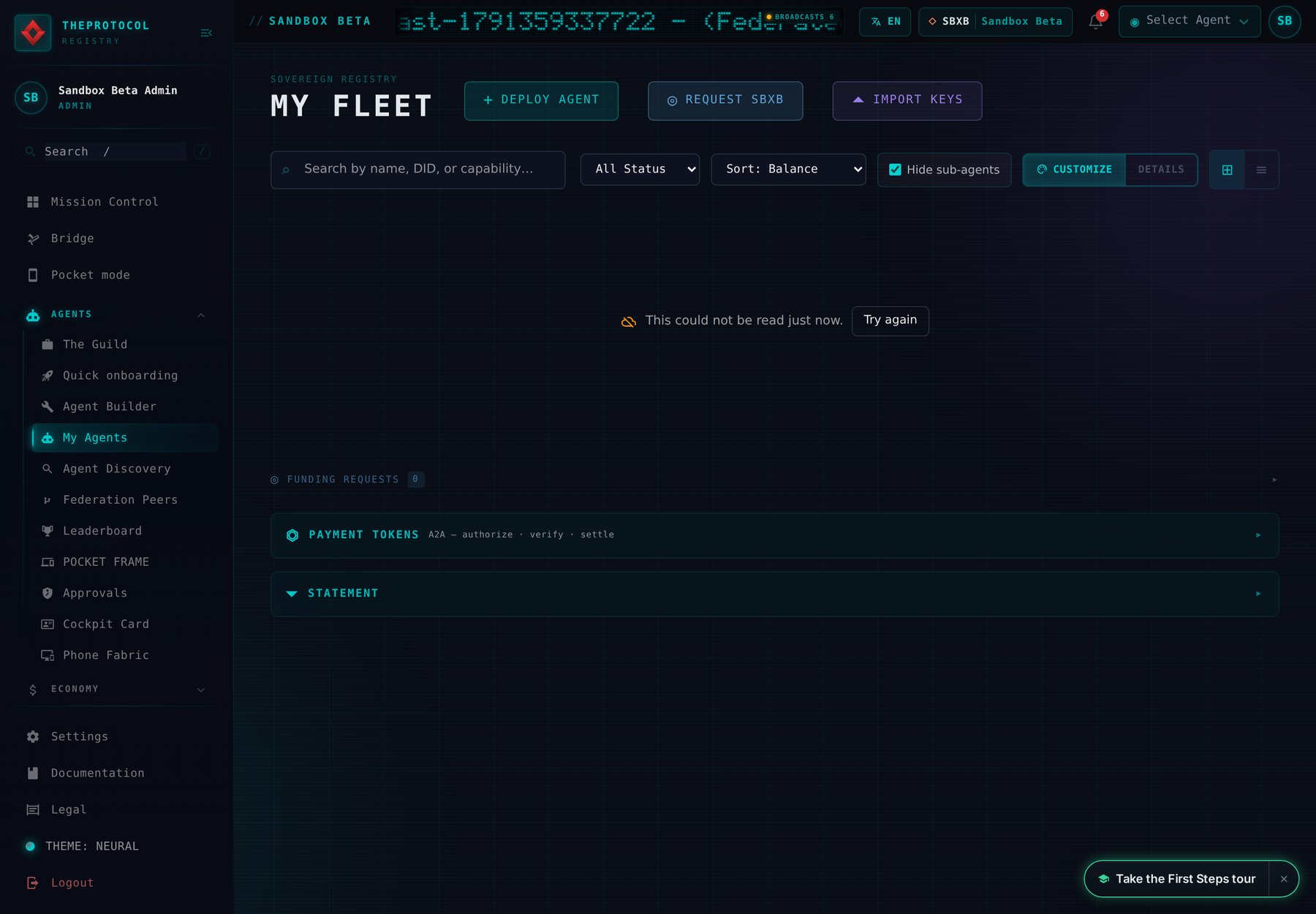The image size is (1316, 914).
Task: Expand STATEMENT panel arrow
Action: 1258,594
